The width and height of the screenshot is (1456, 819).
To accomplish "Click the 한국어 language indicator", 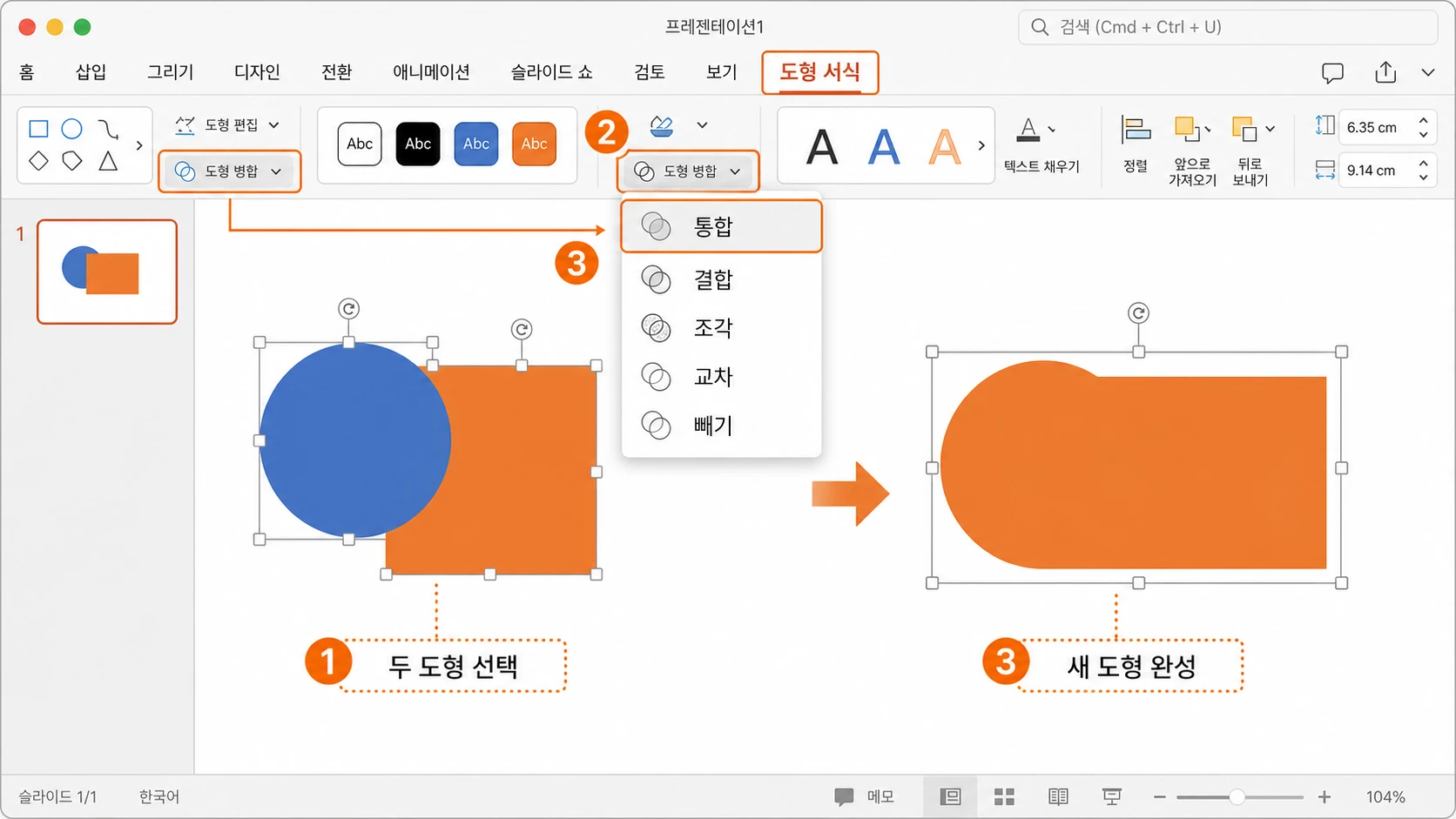I will click(158, 797).
